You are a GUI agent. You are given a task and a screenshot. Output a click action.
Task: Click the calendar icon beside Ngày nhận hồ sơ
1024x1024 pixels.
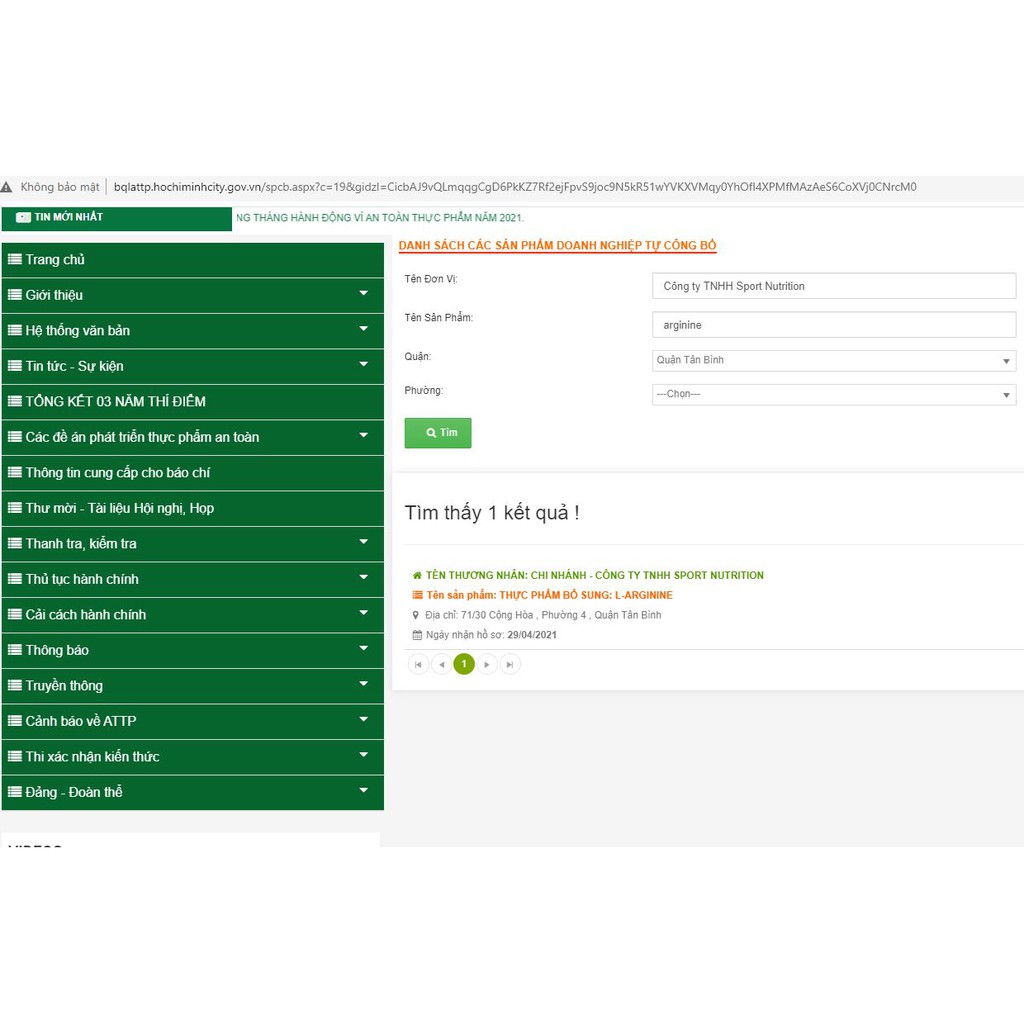[417, 635]
